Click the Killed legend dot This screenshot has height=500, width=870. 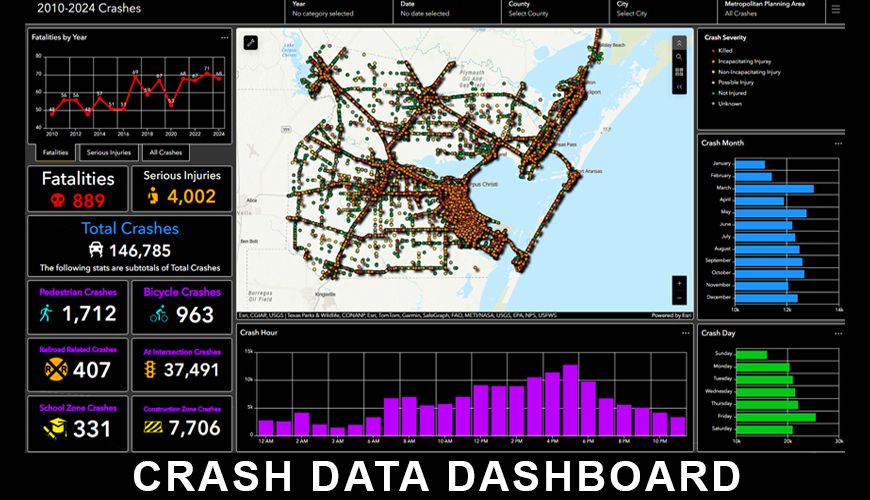pyautogui.click(x=713, y=51)
